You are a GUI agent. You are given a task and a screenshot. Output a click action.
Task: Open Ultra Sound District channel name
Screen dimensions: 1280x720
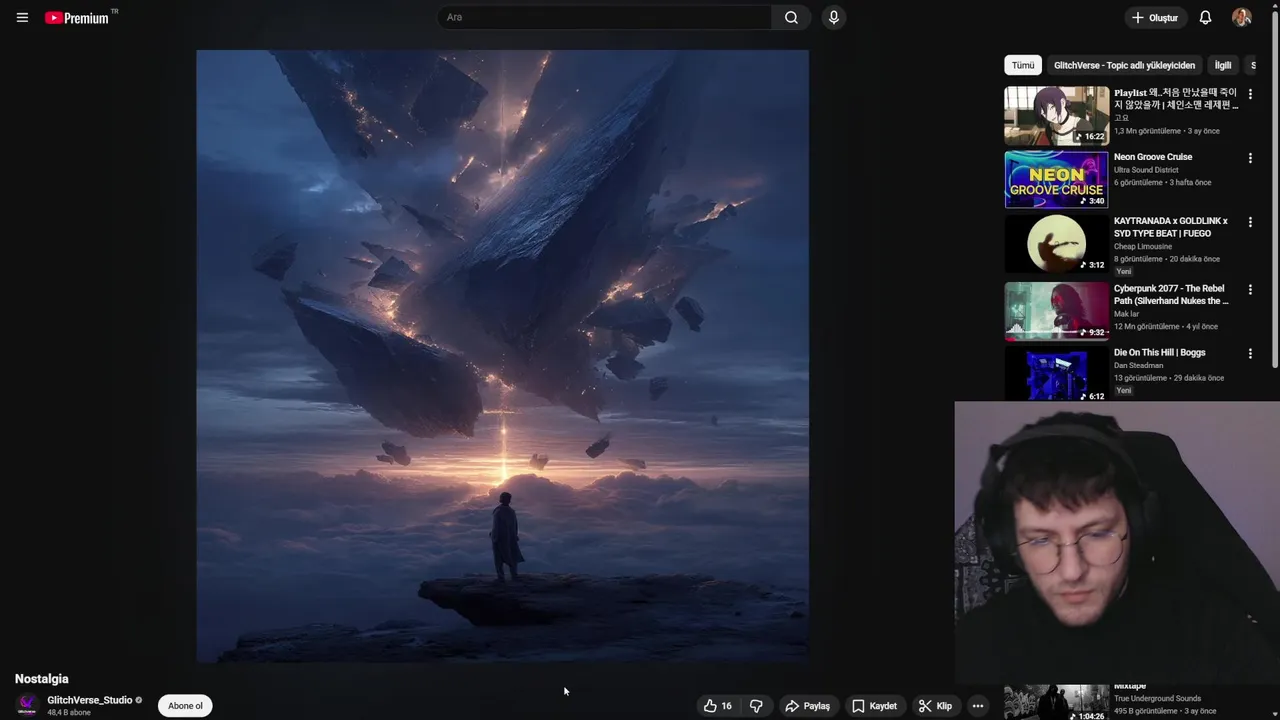[1146, 170]
